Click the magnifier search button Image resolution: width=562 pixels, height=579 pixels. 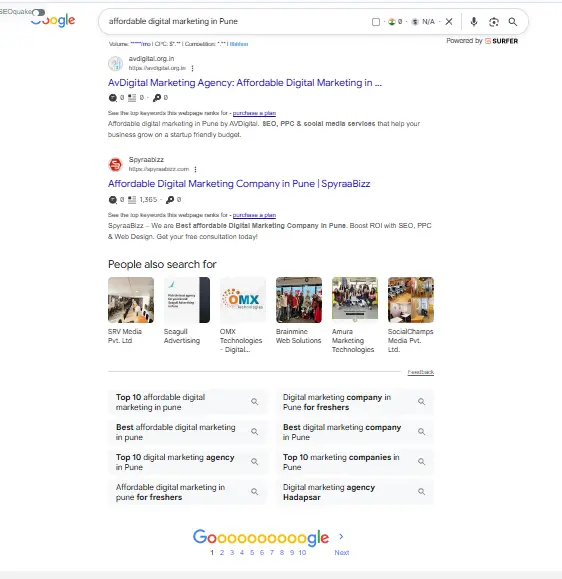click(x=513, y=22)
